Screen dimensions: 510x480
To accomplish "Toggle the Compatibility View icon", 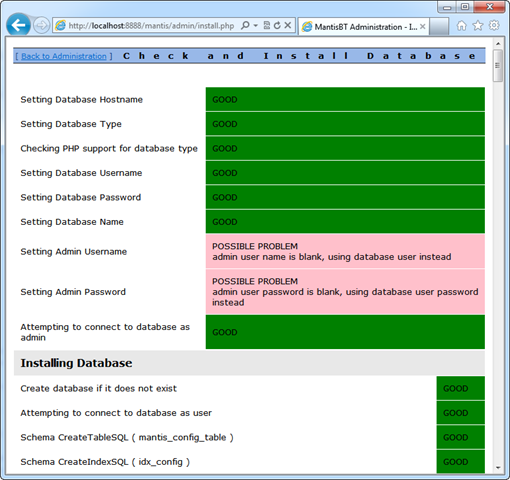I will click(x=267, y=25).
